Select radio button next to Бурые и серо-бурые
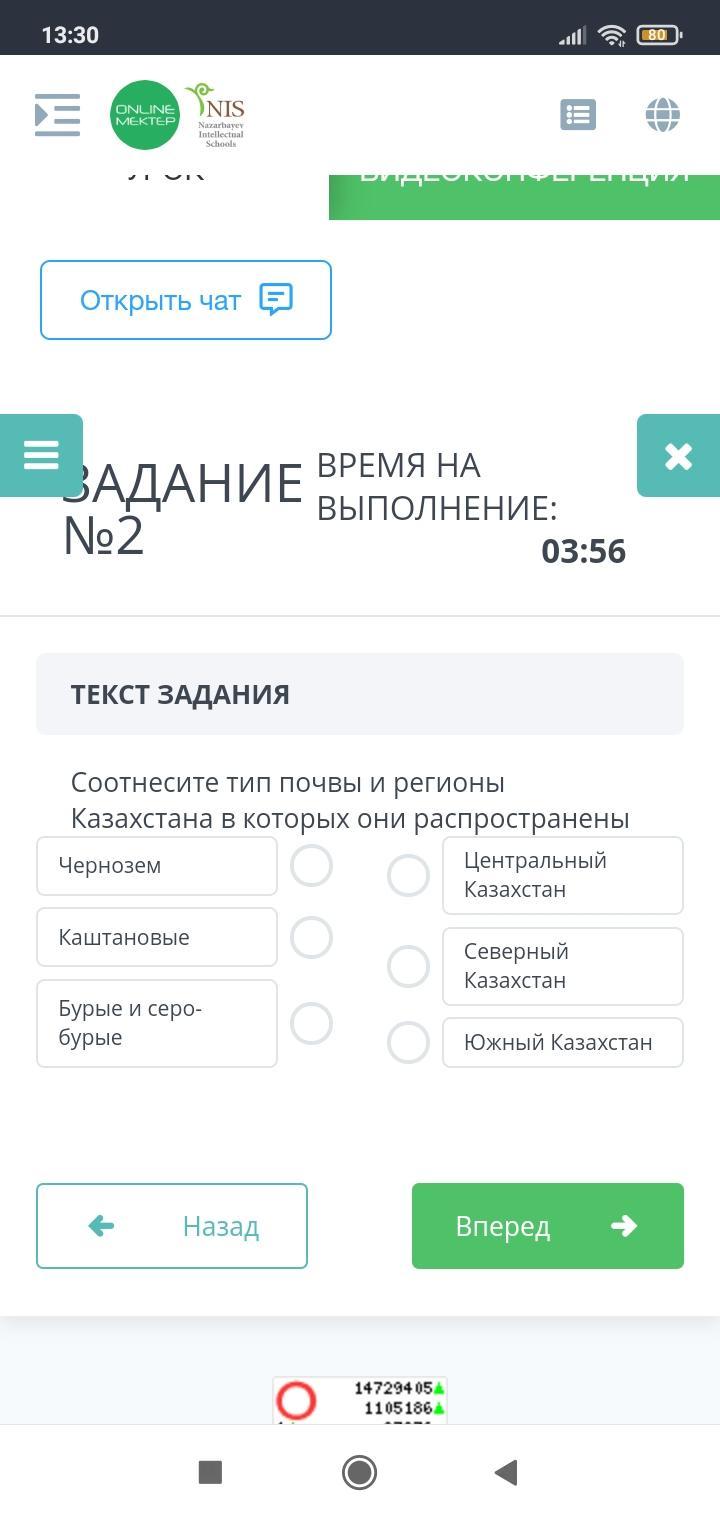Viewport: 720px width, 1520px height. coord(311,1023)
